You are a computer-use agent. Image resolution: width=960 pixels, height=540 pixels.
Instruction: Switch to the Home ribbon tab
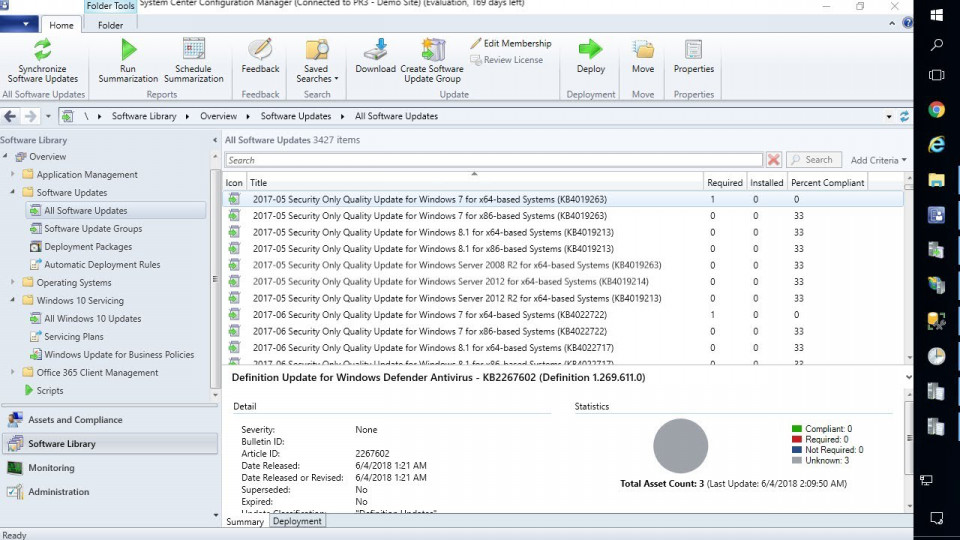61,25
